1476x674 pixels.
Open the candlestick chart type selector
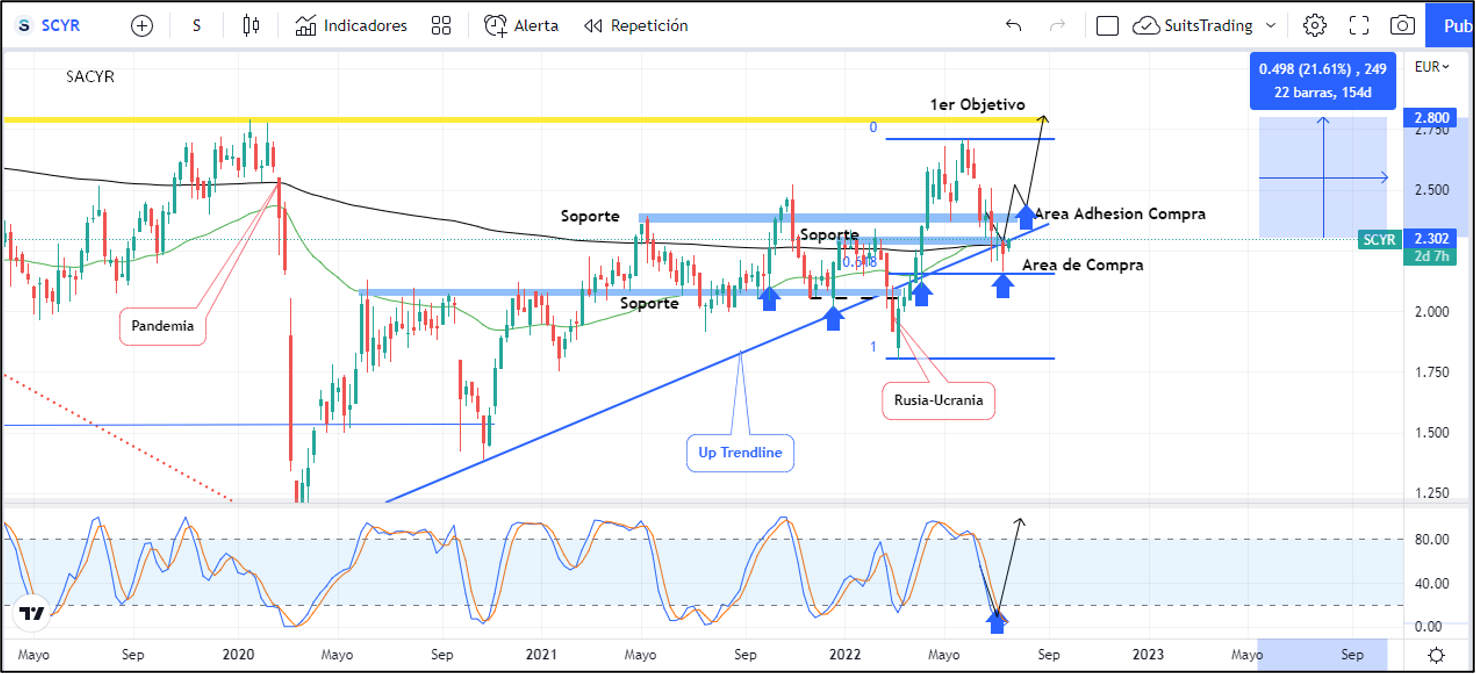pyautogui.click(x=251, y=26)
